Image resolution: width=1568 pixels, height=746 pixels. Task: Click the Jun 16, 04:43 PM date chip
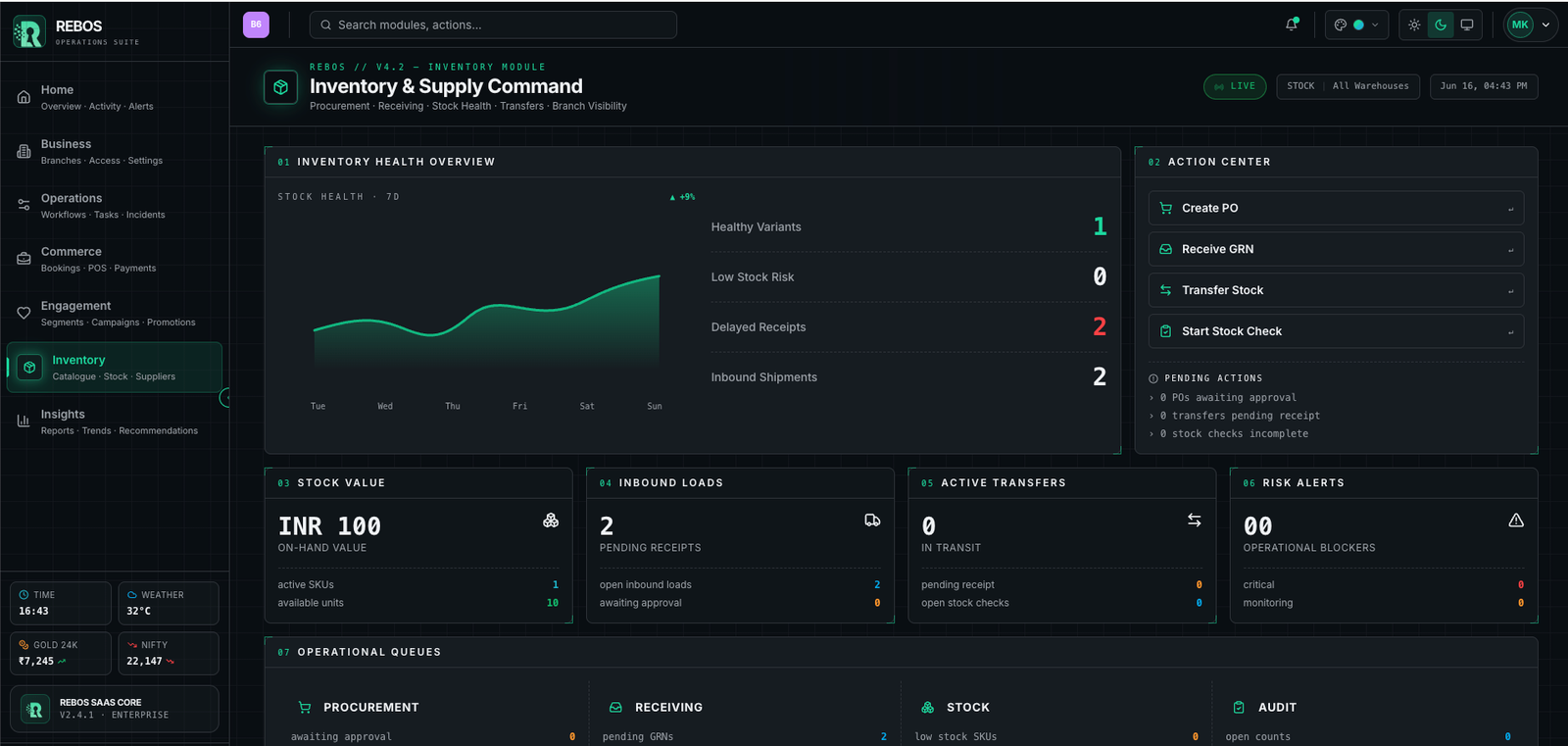(1484, 86)
